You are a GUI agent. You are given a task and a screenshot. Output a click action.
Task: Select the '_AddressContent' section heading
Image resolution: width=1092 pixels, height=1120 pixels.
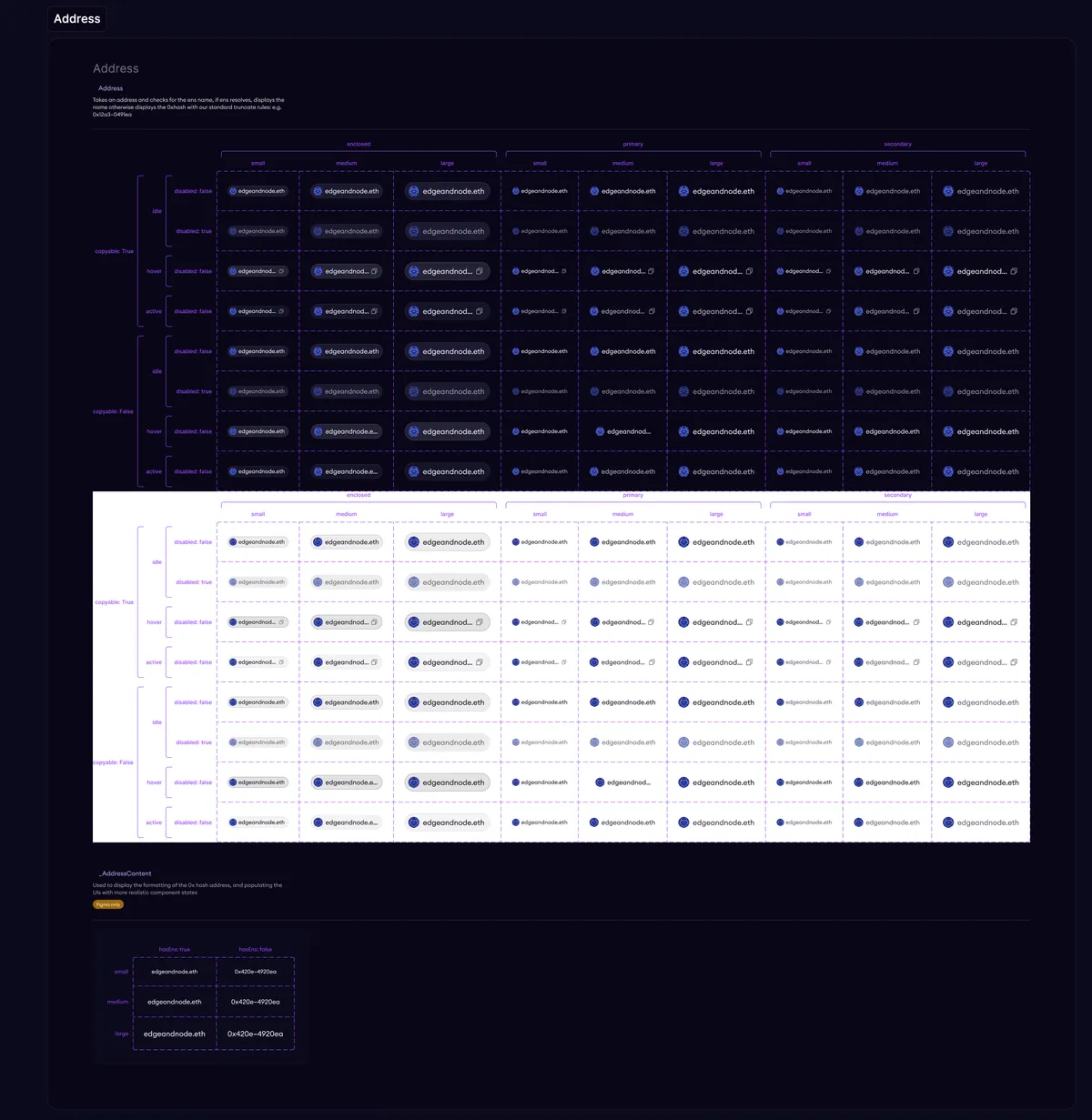point(126,873)
